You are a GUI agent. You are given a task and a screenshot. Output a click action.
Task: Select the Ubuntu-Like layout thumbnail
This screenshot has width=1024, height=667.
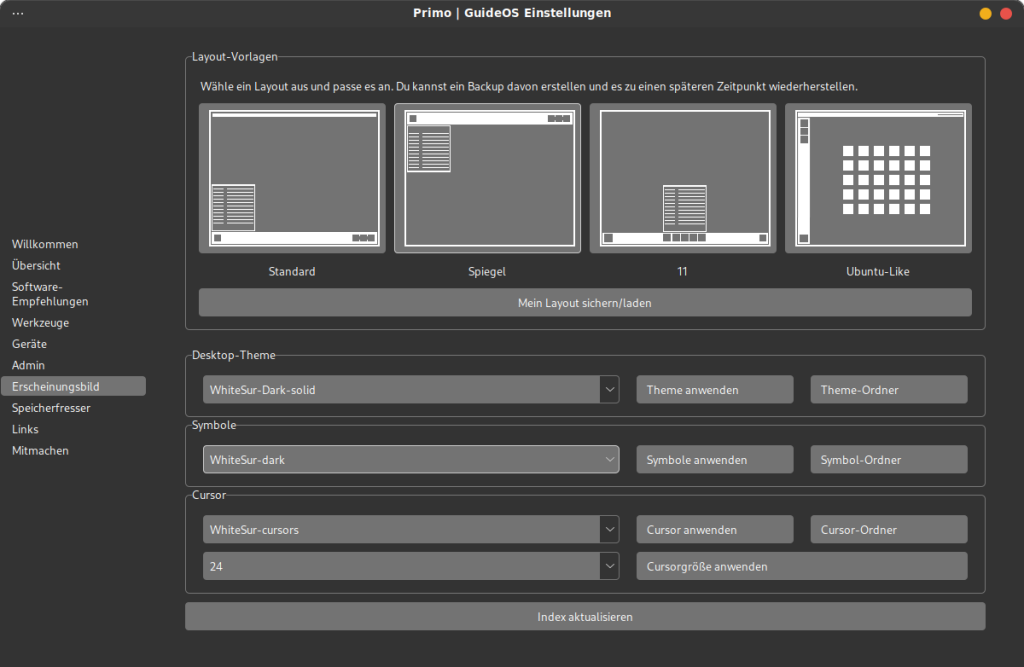(x=877, y=178)
